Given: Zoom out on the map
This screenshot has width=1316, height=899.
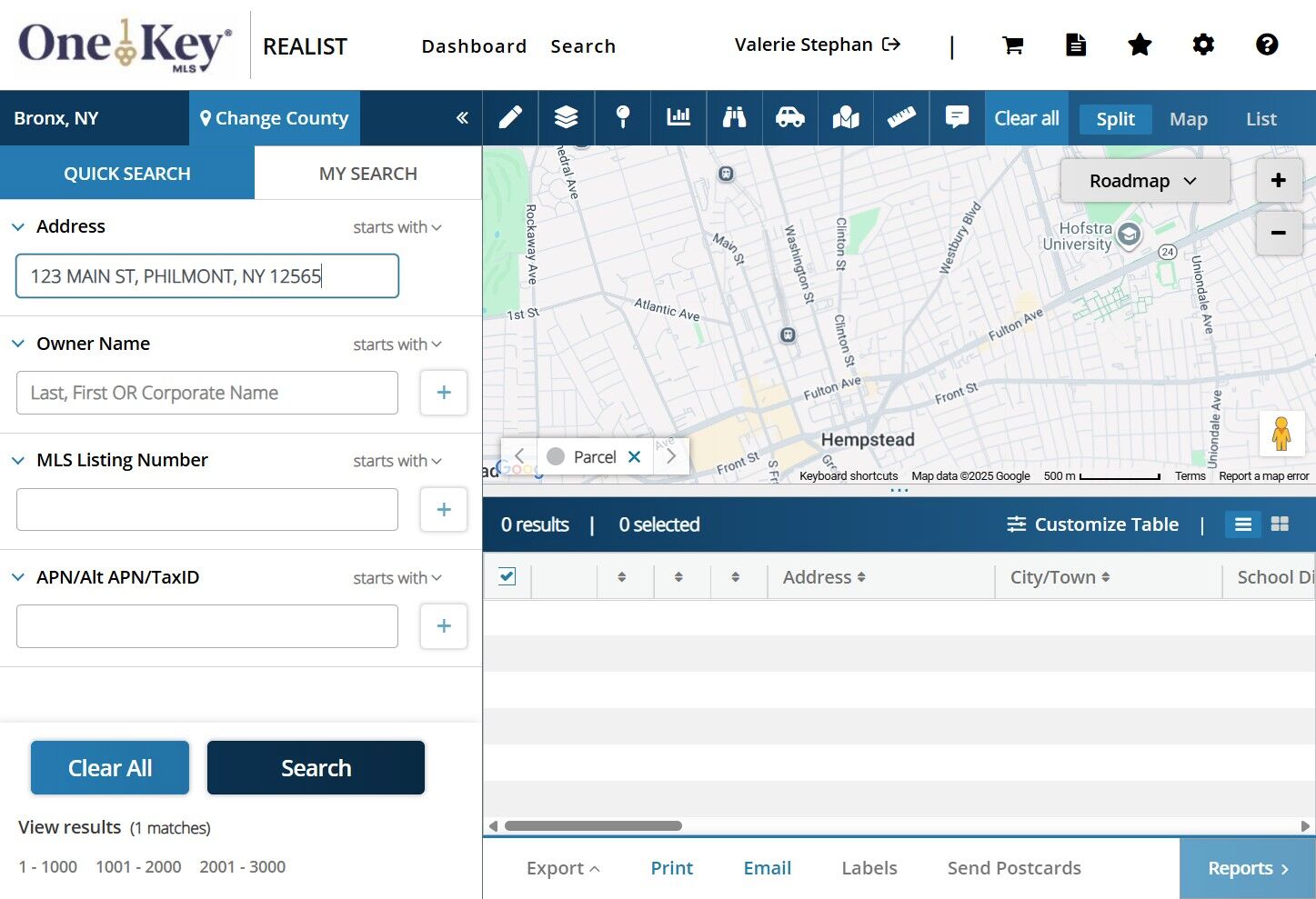Looking at the screenshot, I should tap(1278, 233).
